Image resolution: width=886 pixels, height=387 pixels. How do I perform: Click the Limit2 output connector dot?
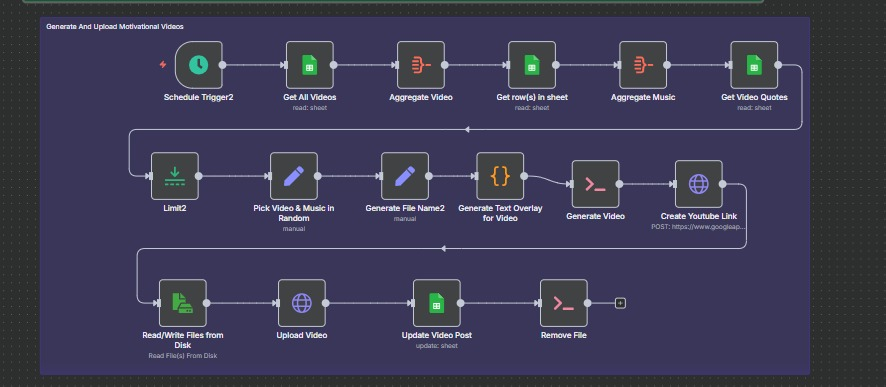tap(198, 176)
